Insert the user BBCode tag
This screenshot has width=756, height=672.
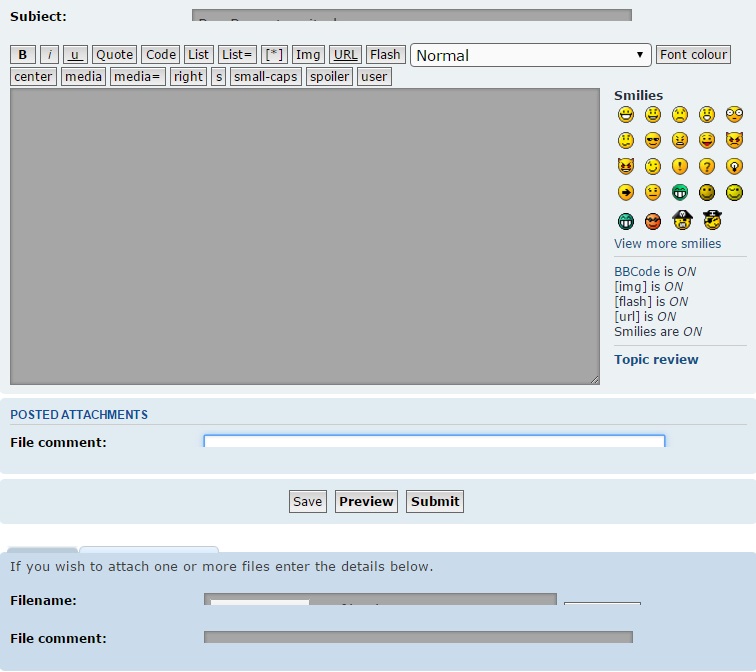[x=374, y=77]
